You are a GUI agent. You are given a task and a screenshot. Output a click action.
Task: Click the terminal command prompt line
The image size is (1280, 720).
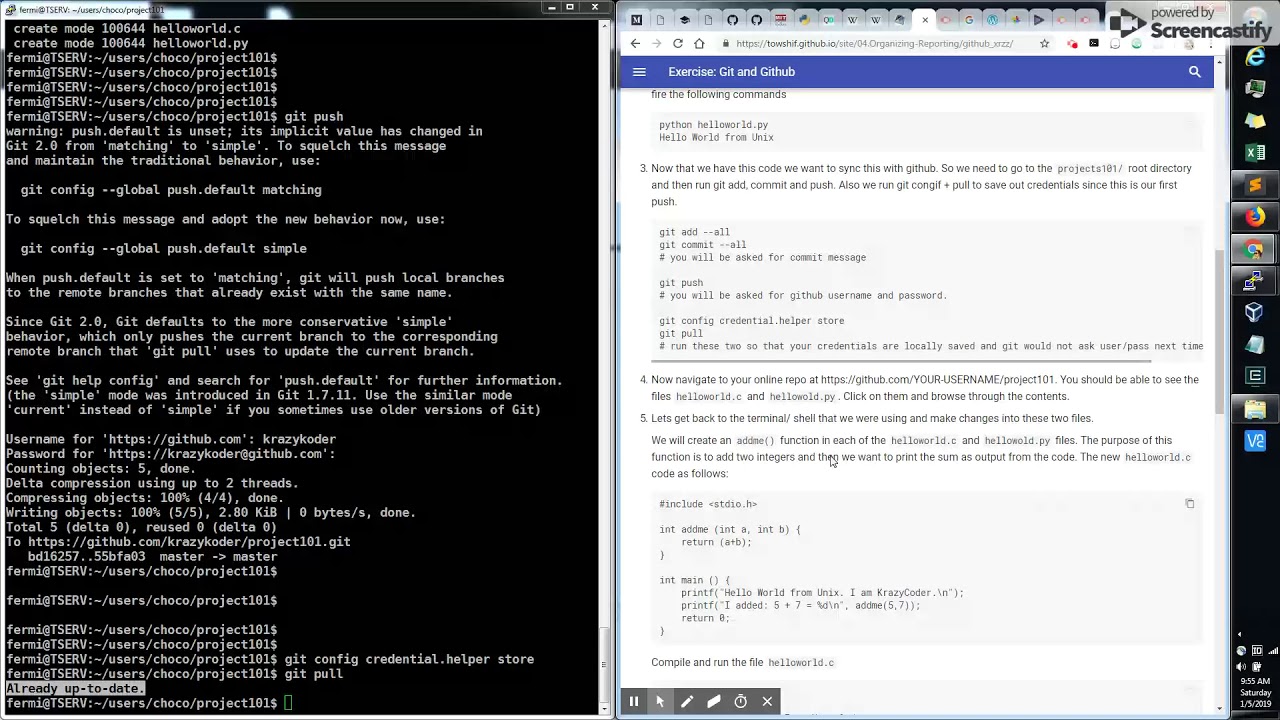[150, 703]
